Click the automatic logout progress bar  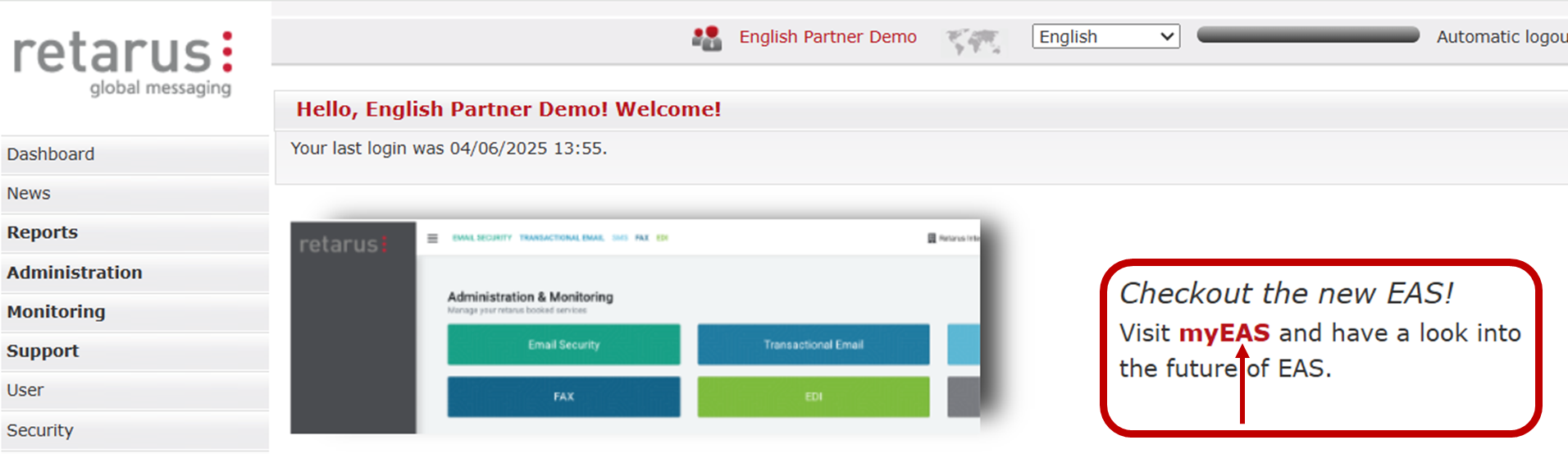[1308, 34]
